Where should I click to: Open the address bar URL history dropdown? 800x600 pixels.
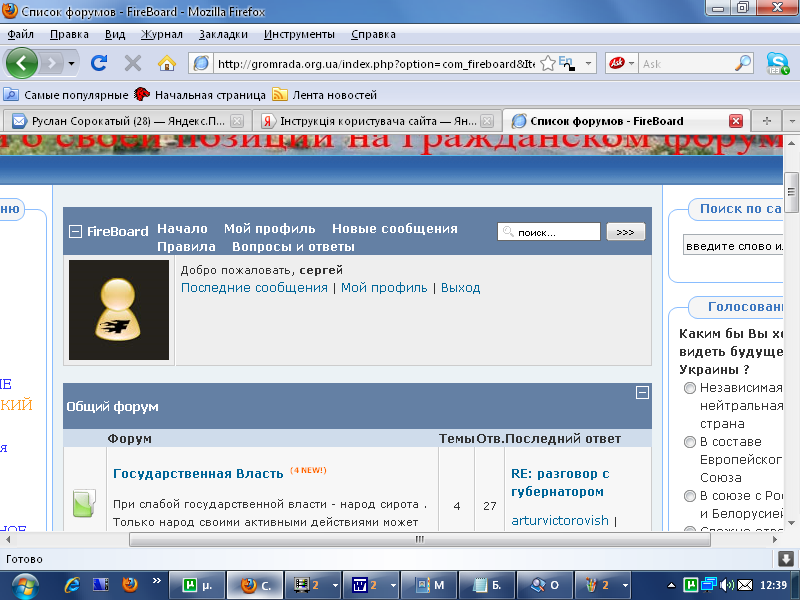(588, 63)
